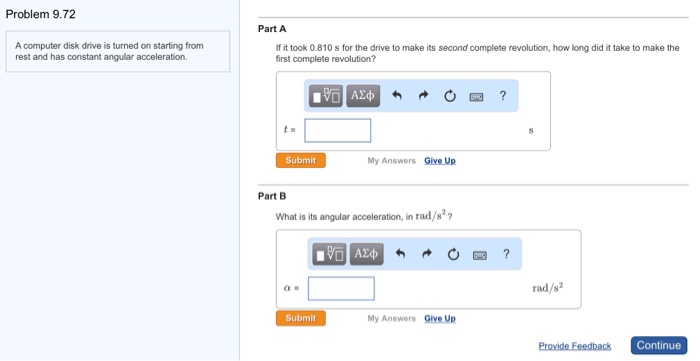The width and height of the screenshot is (700, 361).
Task: Focus the t = answer box
Action: pos(338,130)
